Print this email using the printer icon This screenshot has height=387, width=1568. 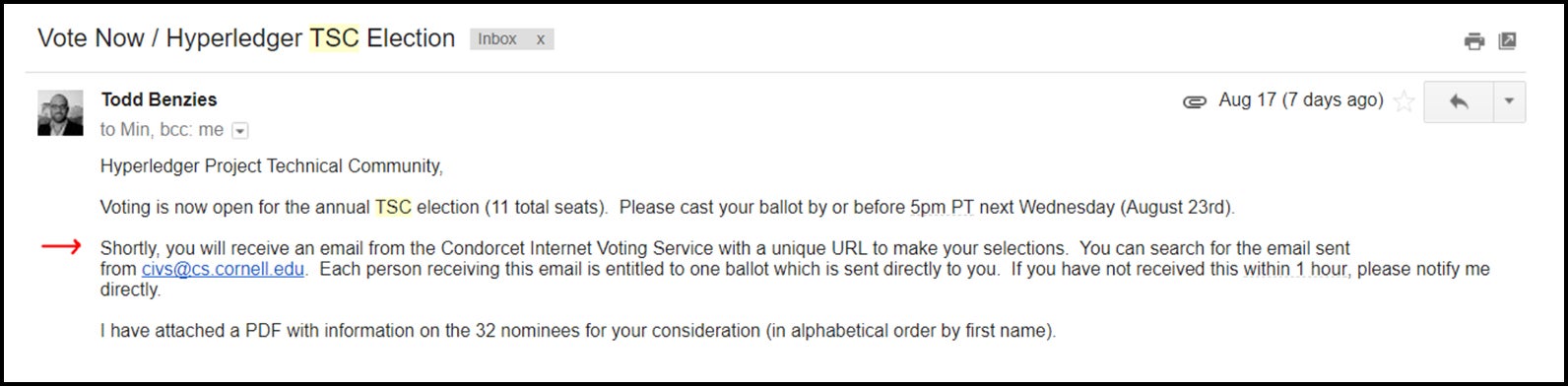[1473, 40]
